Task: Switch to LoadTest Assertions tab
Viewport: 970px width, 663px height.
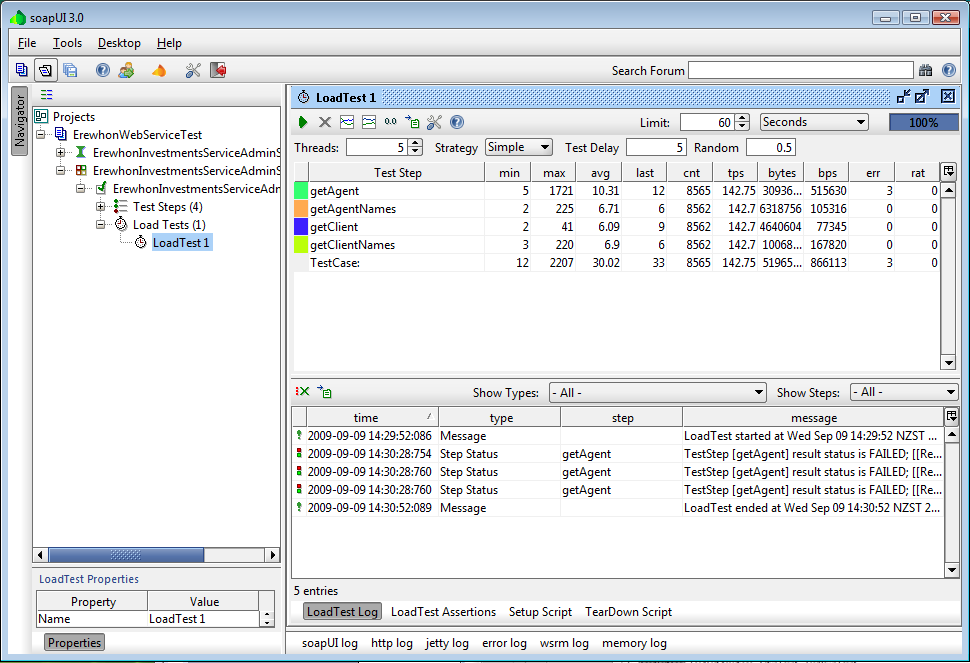Action: 443,612
